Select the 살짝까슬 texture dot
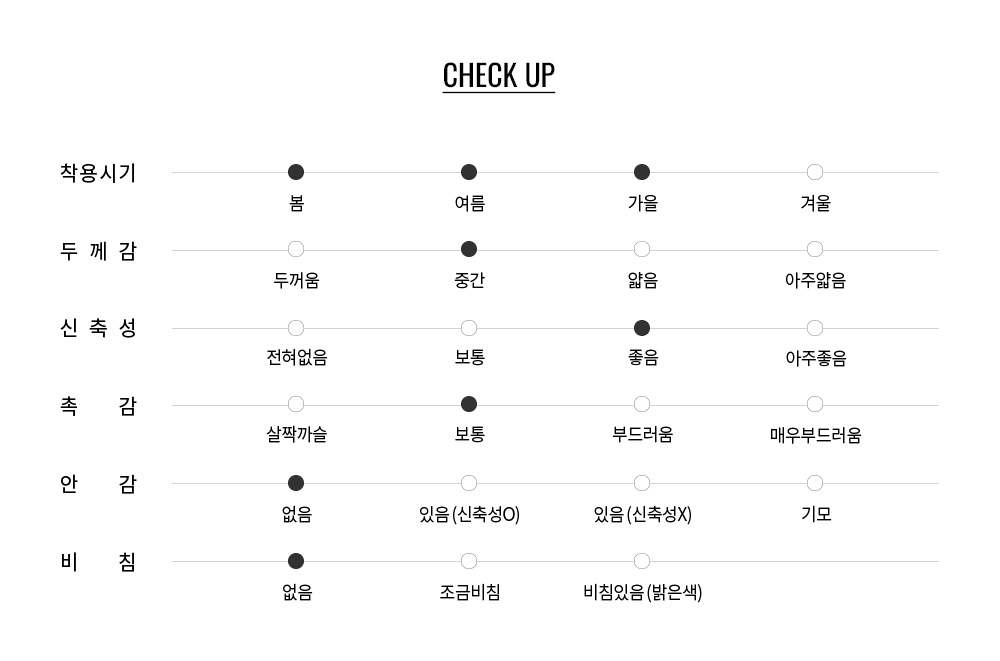 (296, 404)
